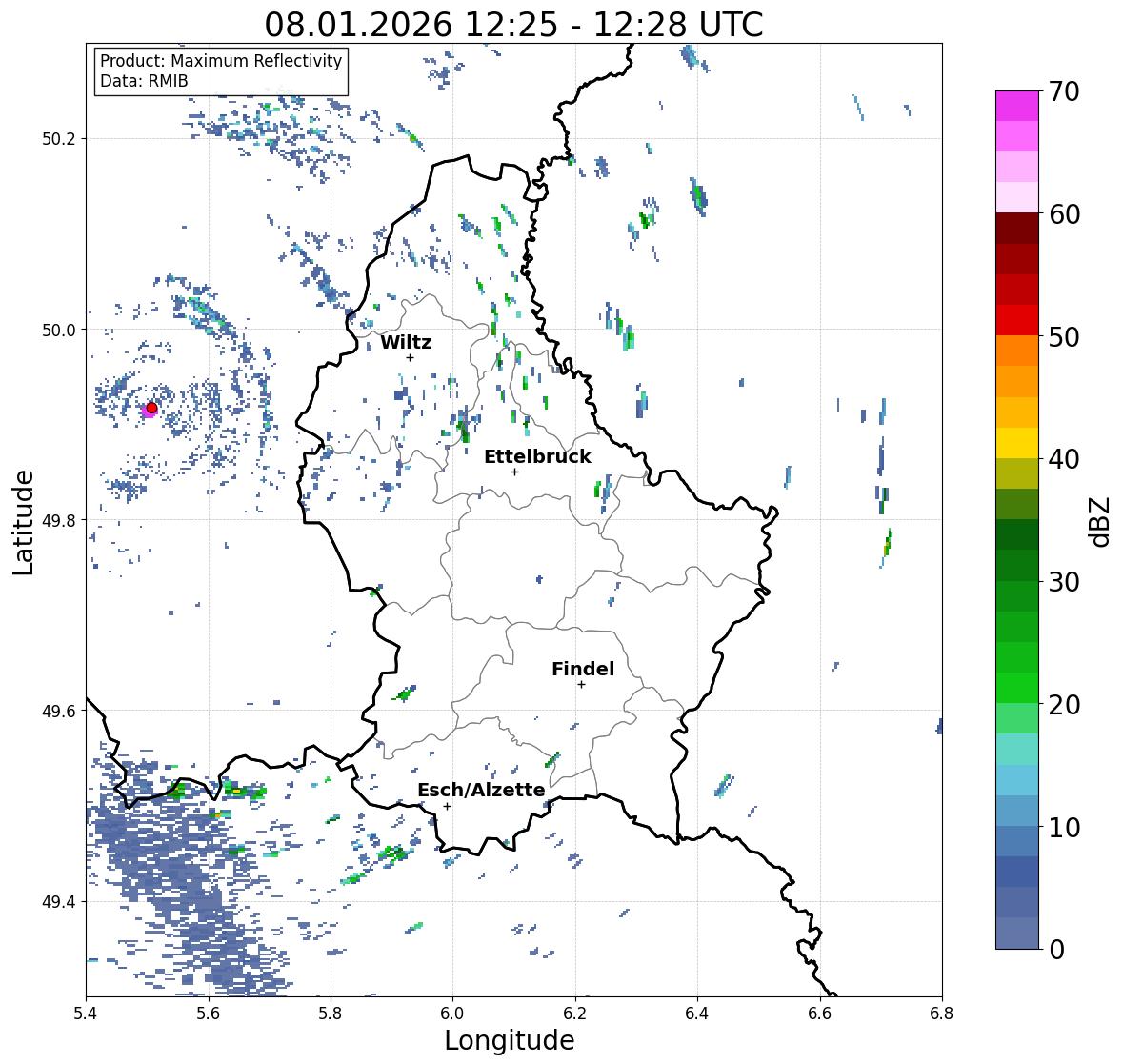Click the 'Product: Maximum Reflectivity' legend text
1123x1064 pixels.
221,61
